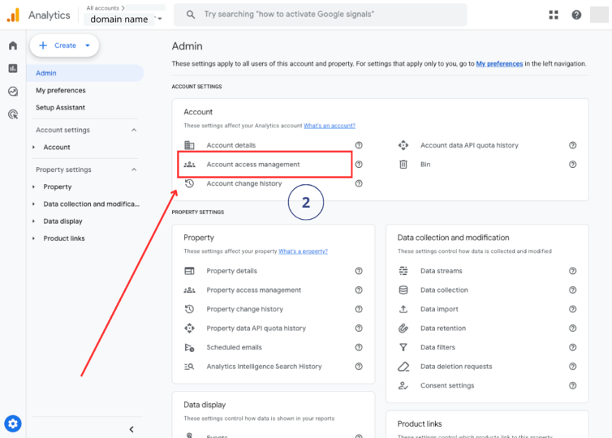The width and height of the screenshot is (612, 438).
Task: Open the My preferences link in description
Action: (x=499, y=64)
